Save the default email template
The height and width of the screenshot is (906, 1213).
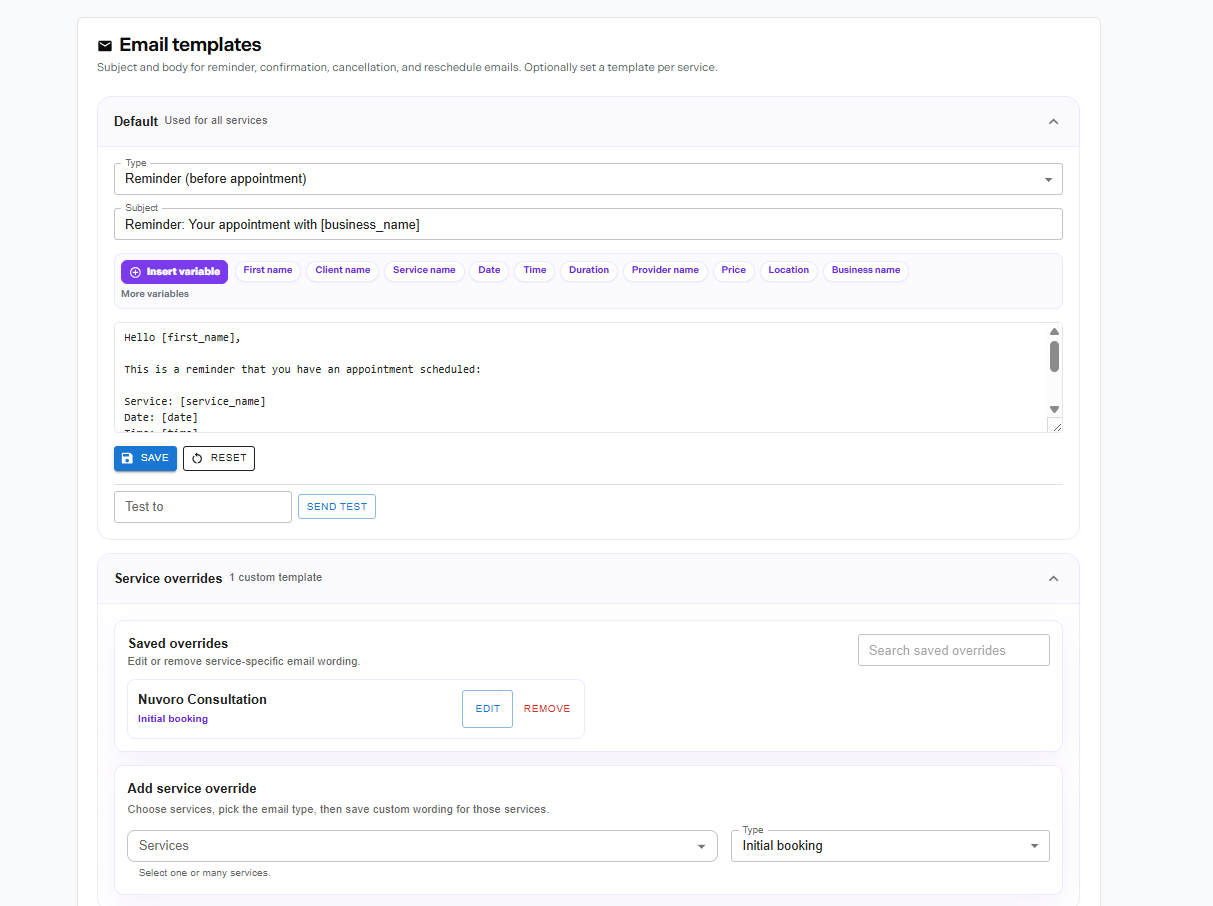pos(145,458)
